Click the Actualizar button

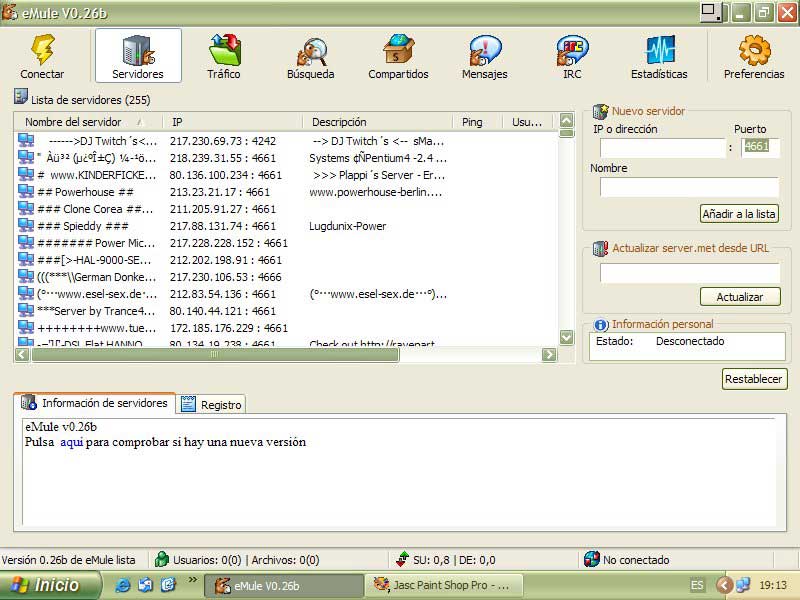pyautogui.click(x=740, y=297)
